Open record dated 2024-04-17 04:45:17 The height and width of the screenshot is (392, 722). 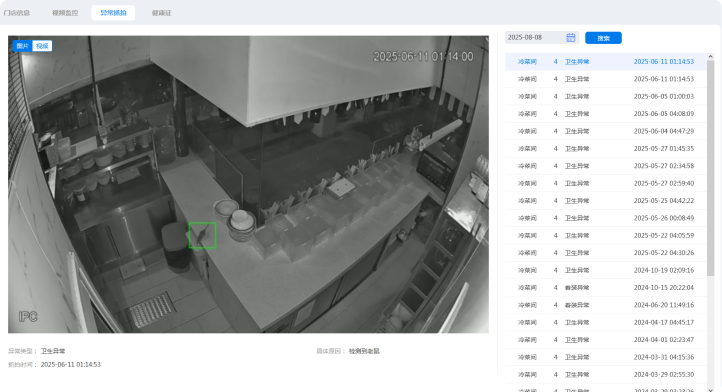tap(606, 322)
